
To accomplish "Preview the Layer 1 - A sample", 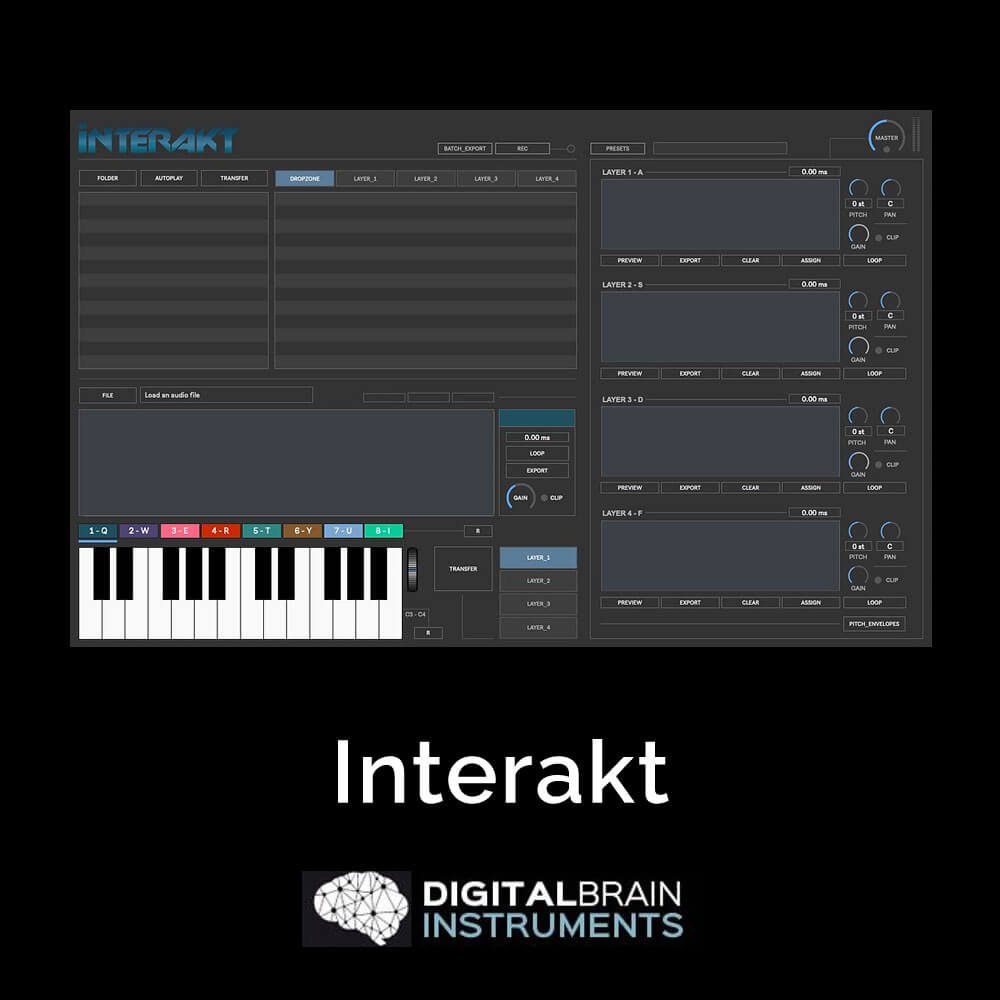I will [x=628, y=260].
